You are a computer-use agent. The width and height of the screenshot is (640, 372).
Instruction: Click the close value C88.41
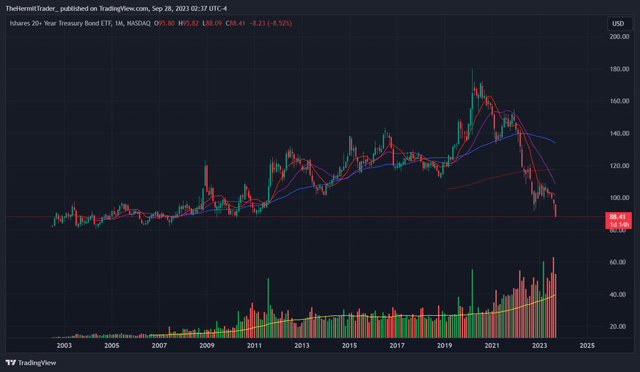[236, 24]
